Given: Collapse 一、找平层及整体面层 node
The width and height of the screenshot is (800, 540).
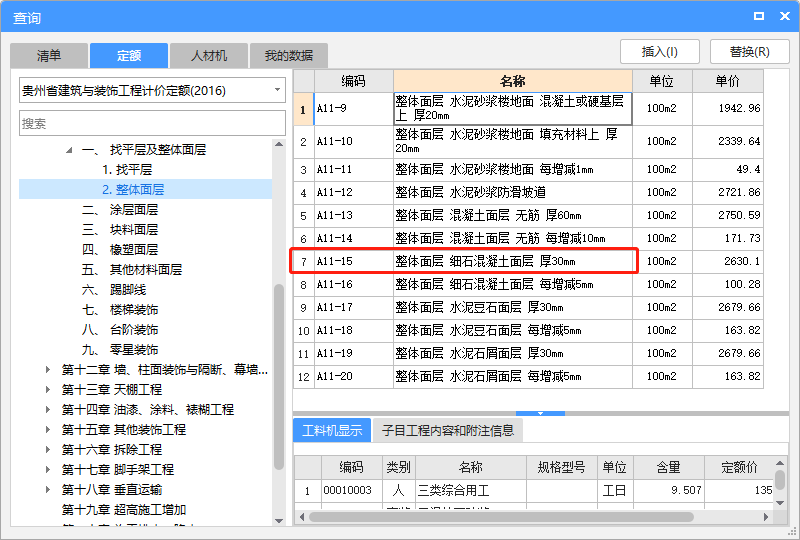Looking at the screenshot, I should [69, 150].
